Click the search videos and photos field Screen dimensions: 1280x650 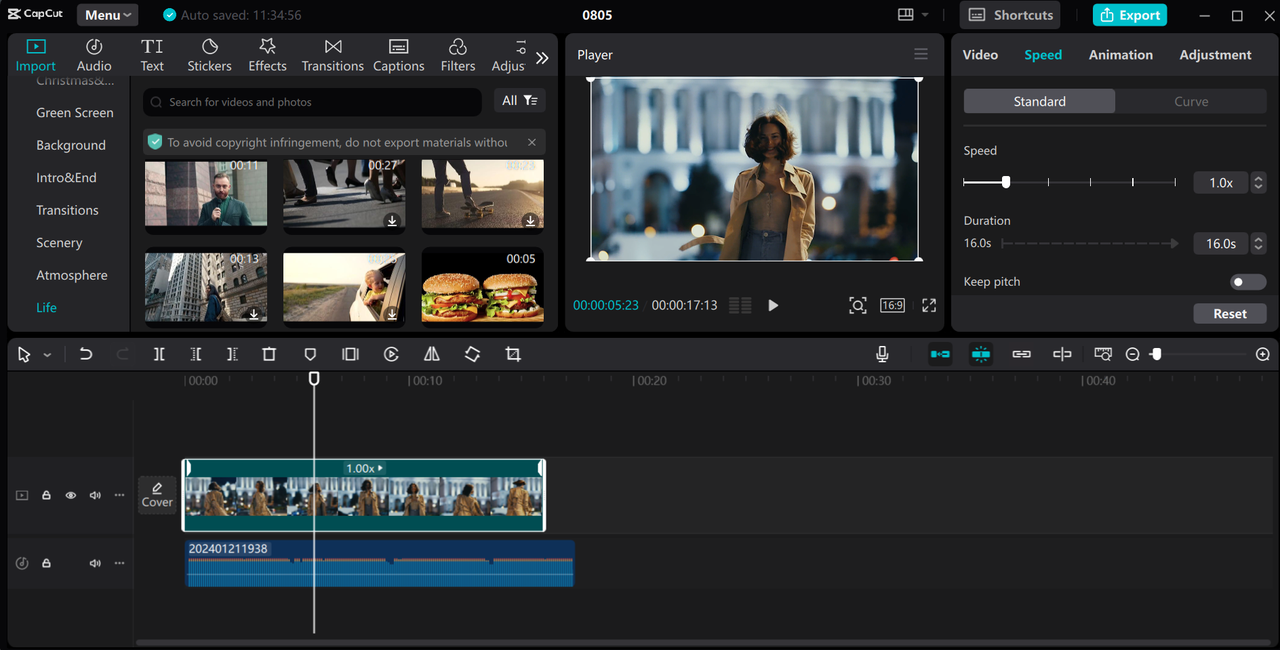pyautogui.click(x=312, y=102)
